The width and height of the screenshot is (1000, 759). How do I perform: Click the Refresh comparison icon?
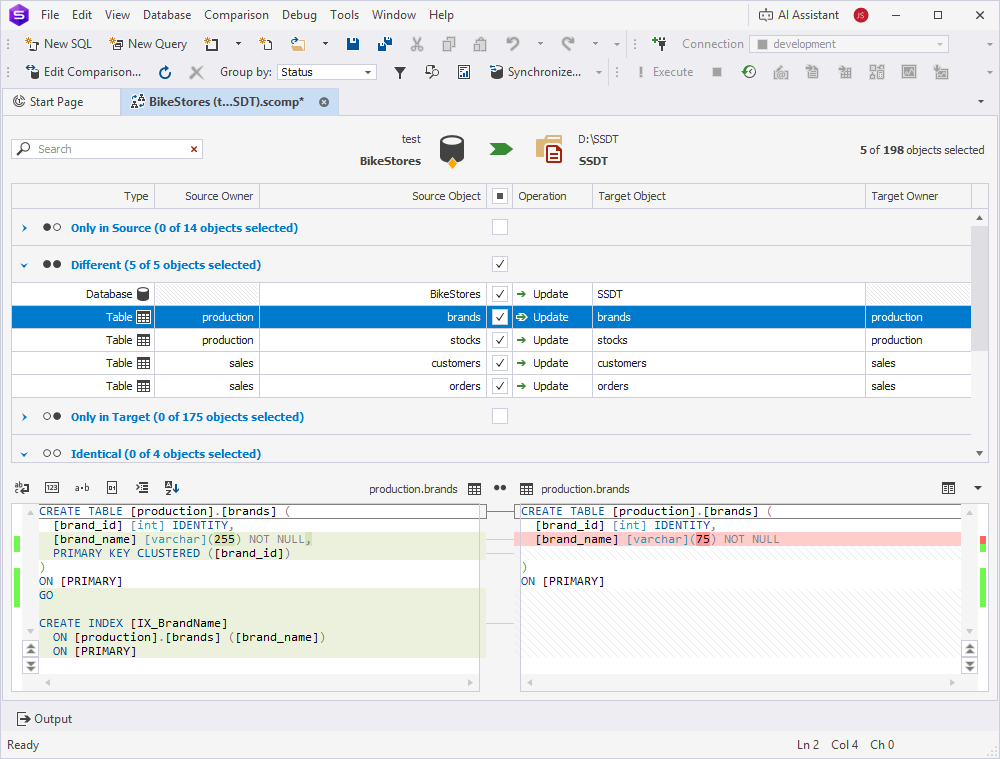point(165,72)
